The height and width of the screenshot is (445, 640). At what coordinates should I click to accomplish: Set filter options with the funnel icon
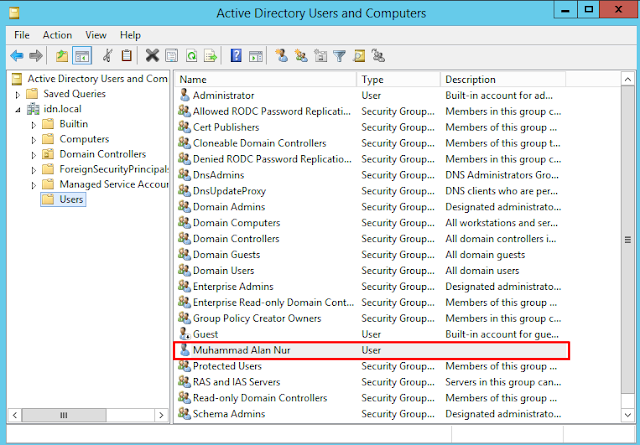pyautogui.click(x=340, y=56)
